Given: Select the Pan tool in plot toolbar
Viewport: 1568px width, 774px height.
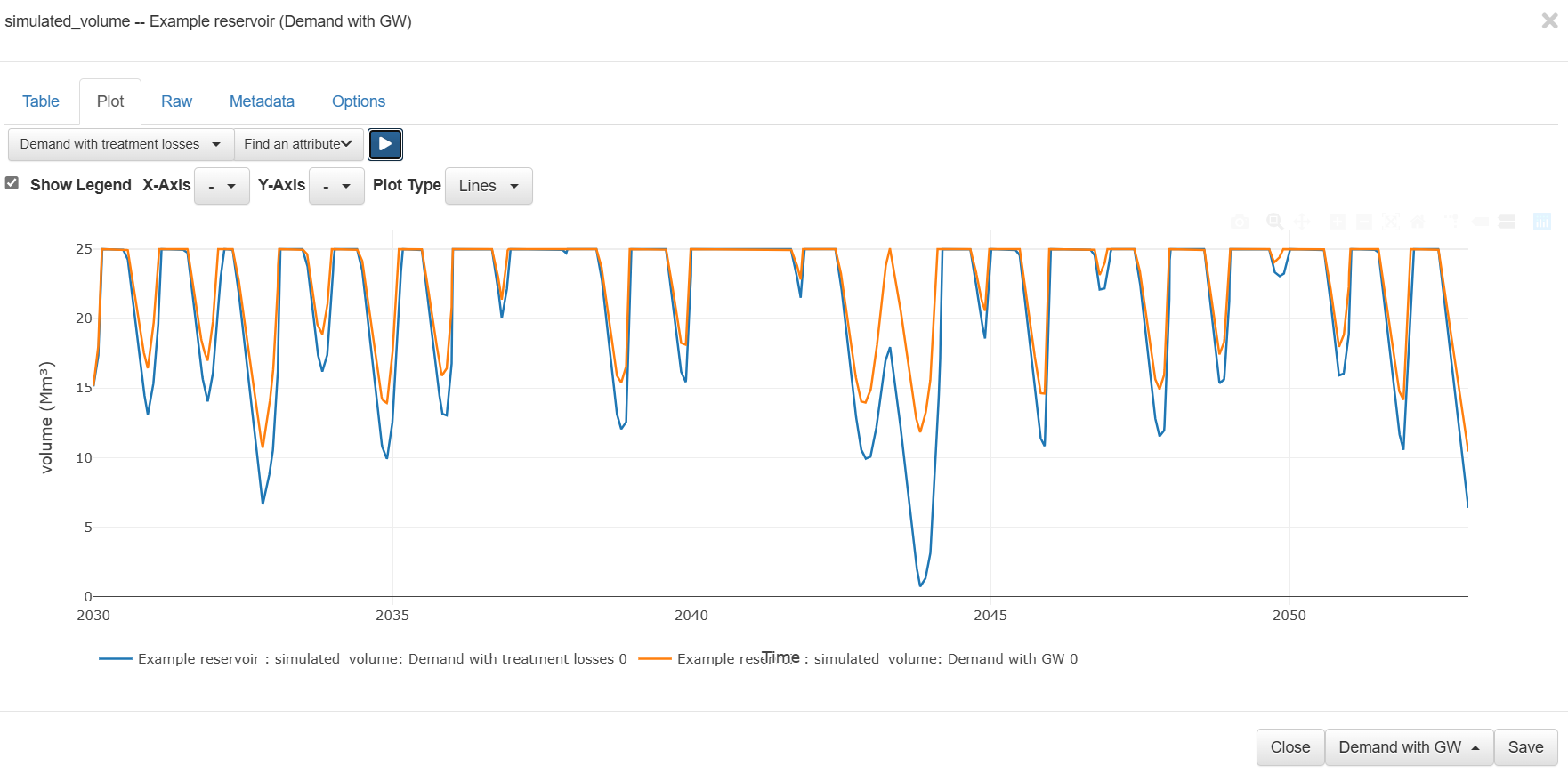Looking at the screenshot, I should coord(1302,222).
